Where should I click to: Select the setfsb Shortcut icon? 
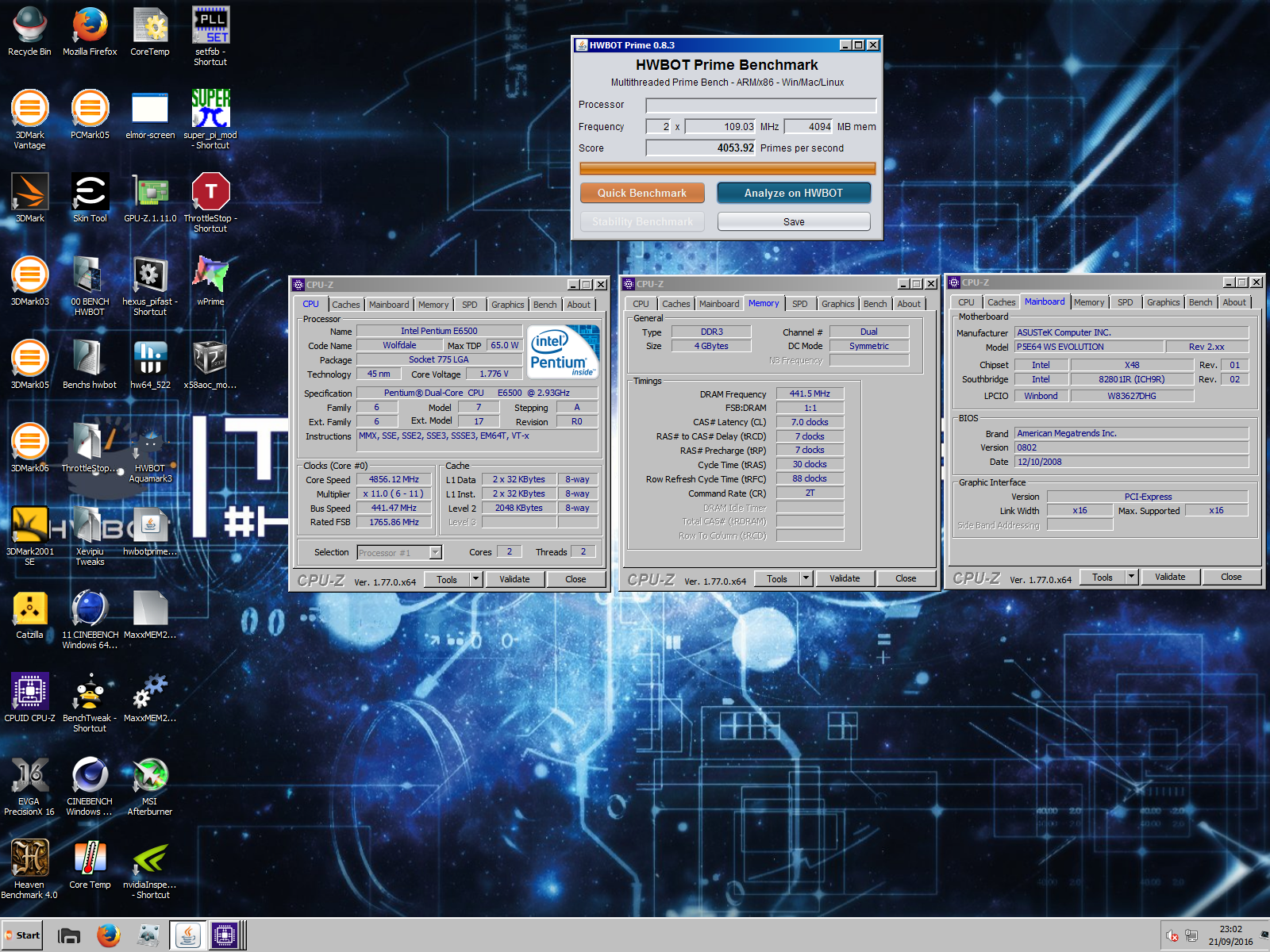click(x=210, y=36)
